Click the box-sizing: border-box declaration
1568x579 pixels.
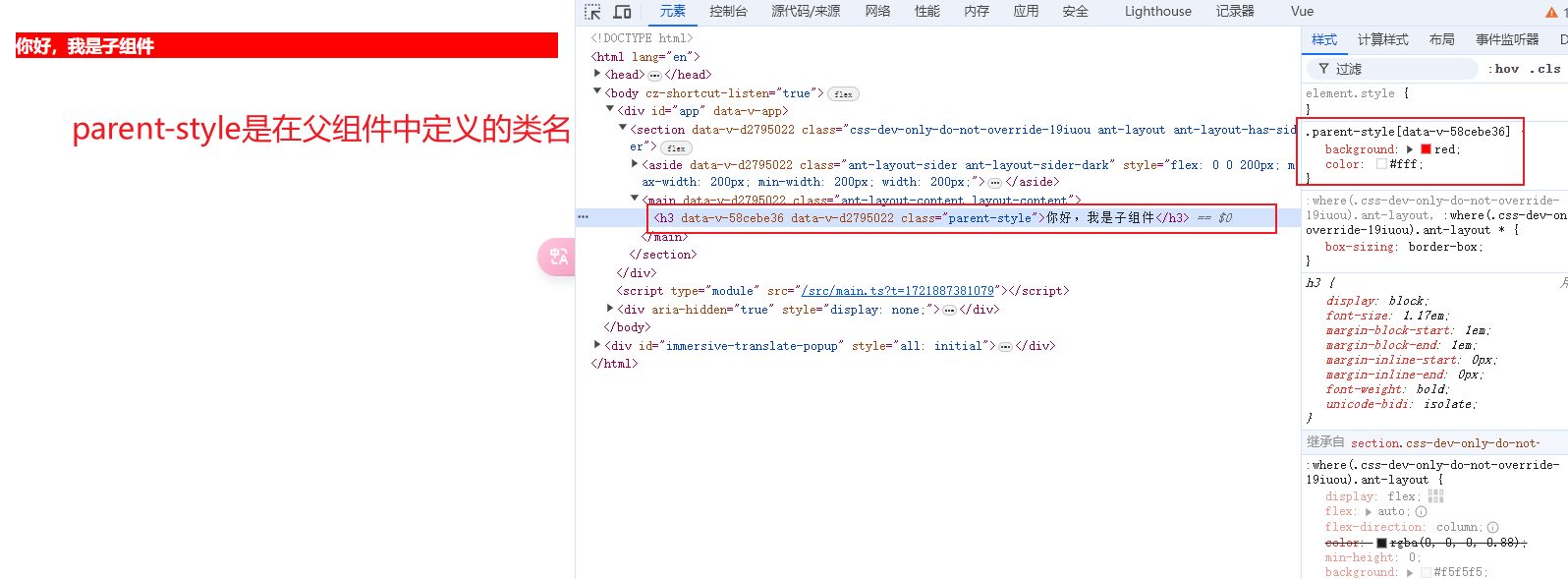1404,247
